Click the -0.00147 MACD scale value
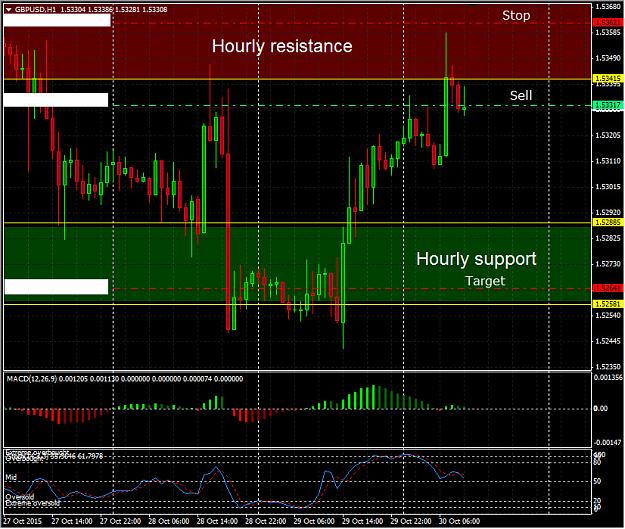Screen dimensions: 625x529 click(x=607, y=442)
